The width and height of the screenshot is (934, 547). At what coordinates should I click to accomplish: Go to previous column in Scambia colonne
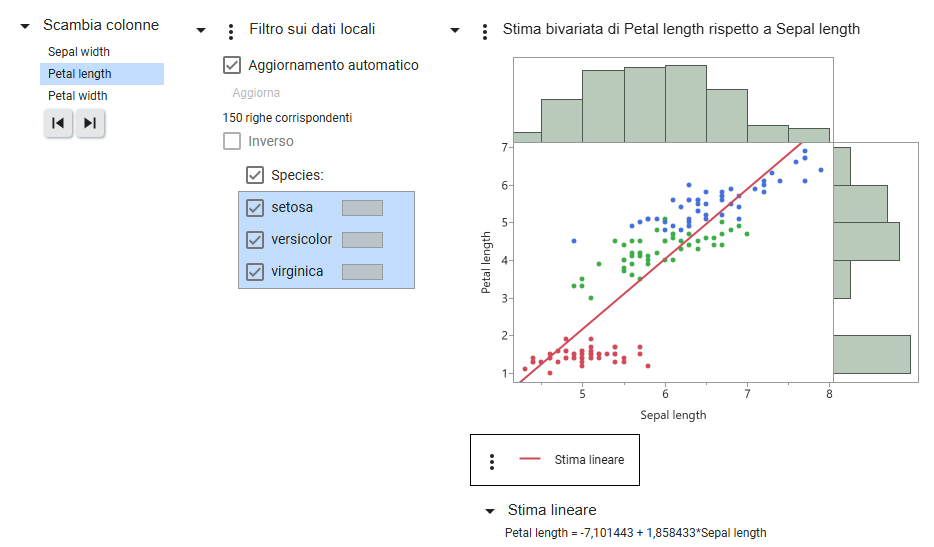coord(58,123)
